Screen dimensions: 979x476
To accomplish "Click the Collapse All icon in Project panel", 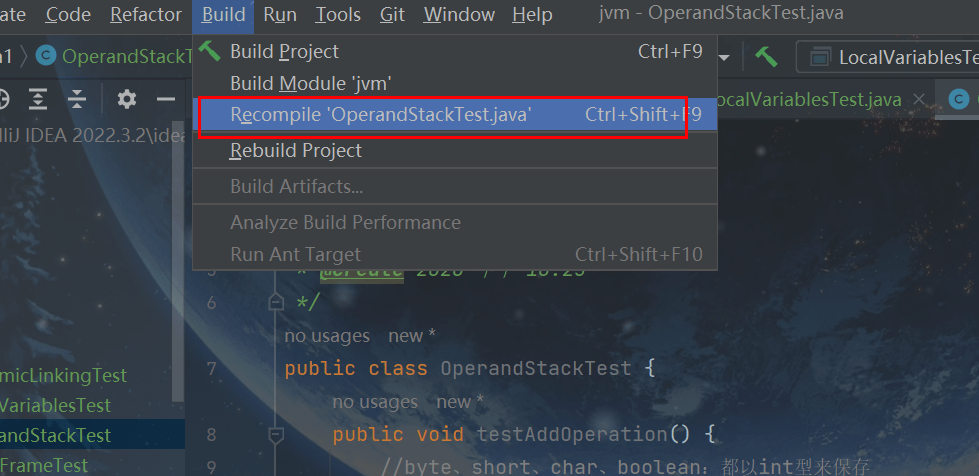I will [77, 99].
